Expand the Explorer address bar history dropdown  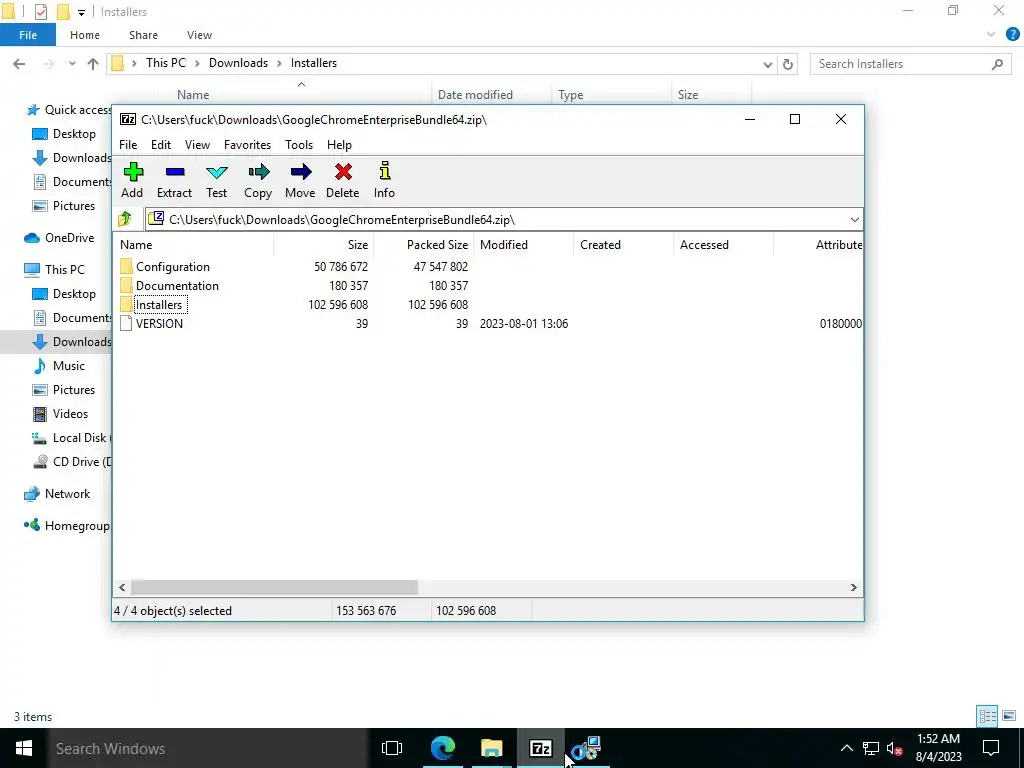768,64
